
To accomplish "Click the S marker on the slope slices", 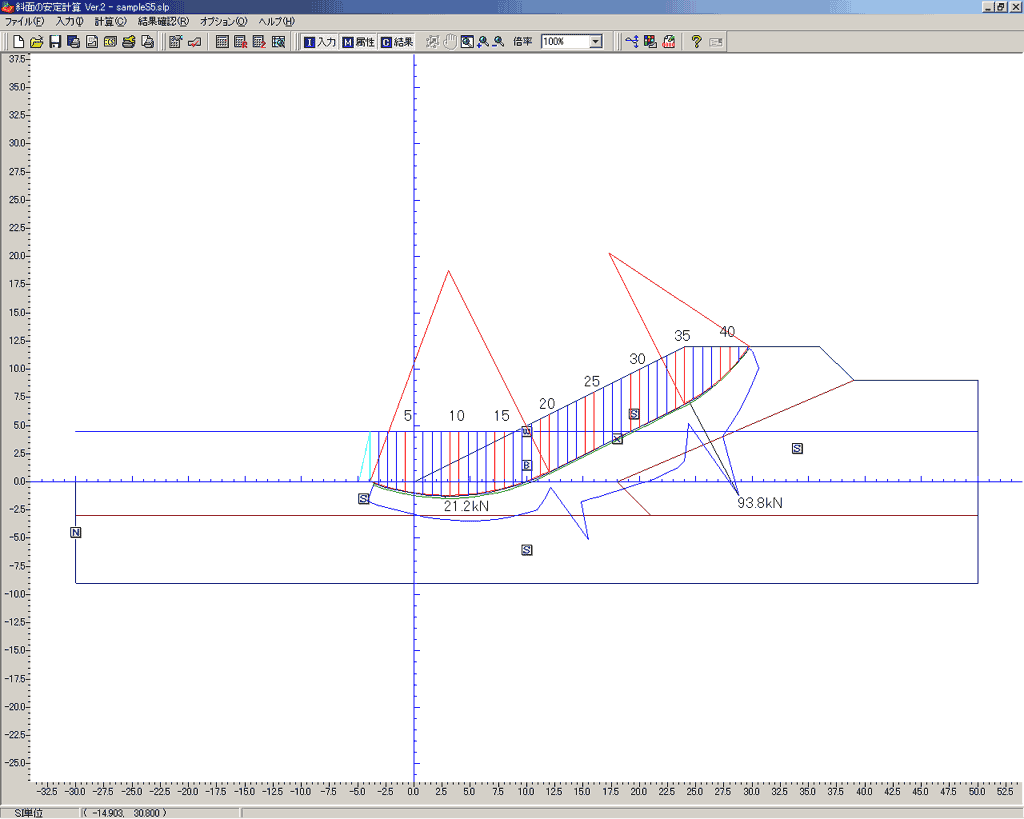I will click(x=633, y=414).
